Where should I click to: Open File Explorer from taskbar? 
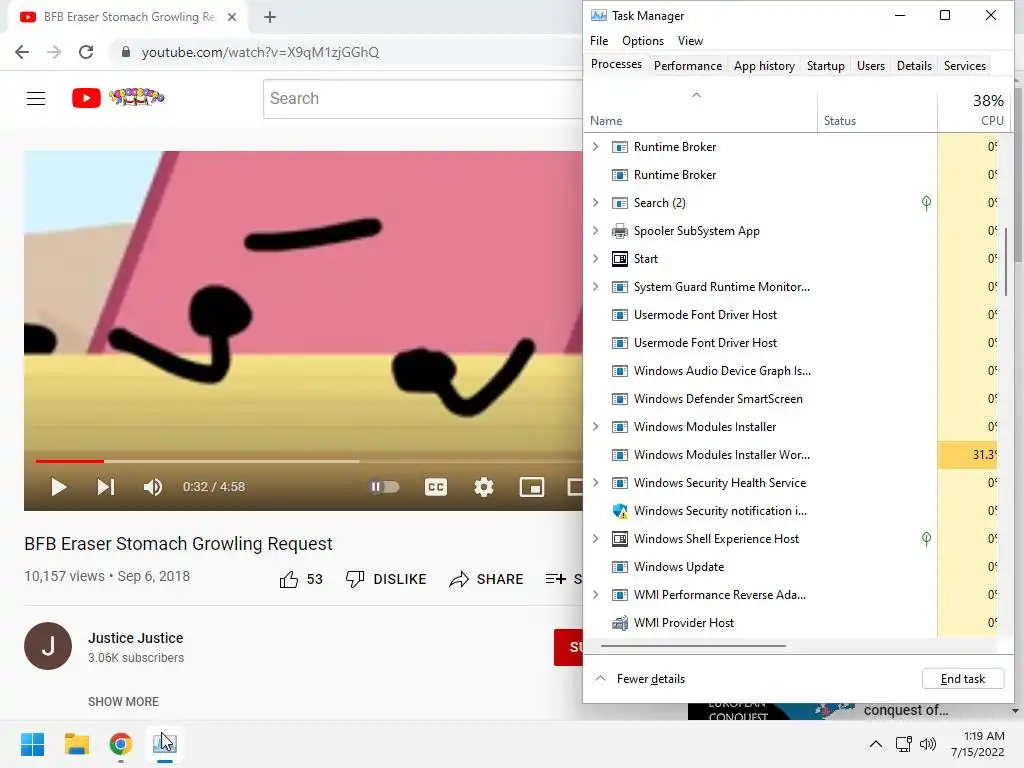pos(77,744)
